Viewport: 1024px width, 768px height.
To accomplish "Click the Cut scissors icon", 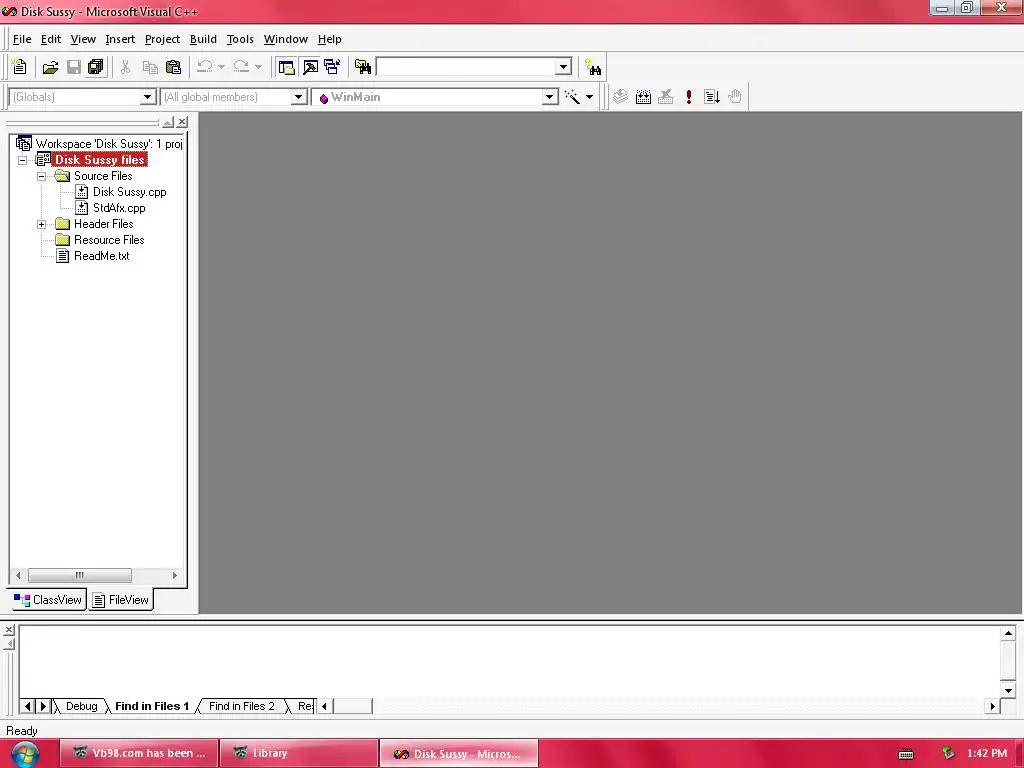I will click(125, 67).
